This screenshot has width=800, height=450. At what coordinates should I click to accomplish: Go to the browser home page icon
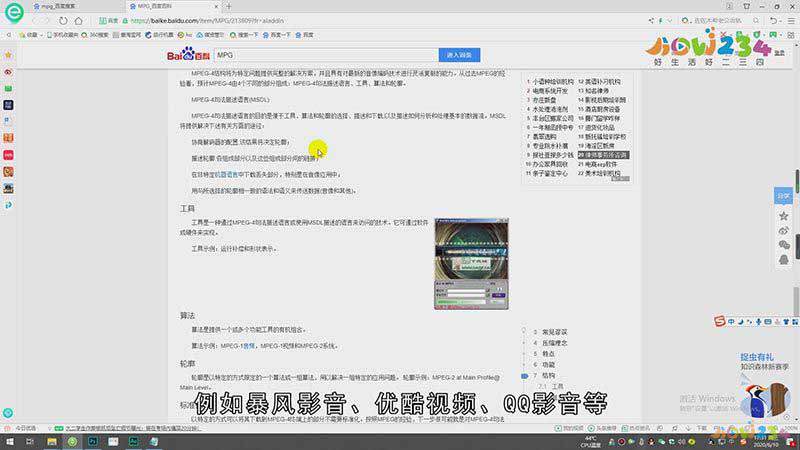coord(79,21)
